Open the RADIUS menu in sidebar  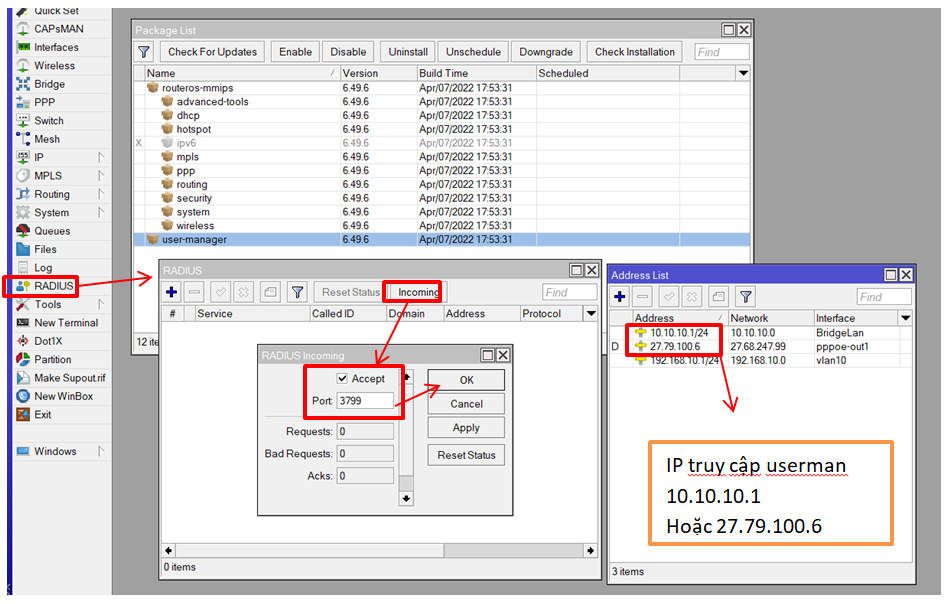53,286
